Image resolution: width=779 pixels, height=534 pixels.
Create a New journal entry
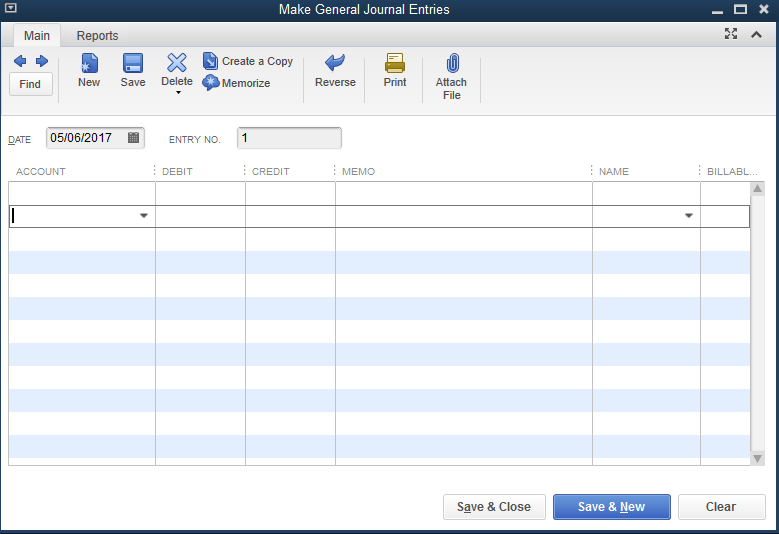coord(89,71)
